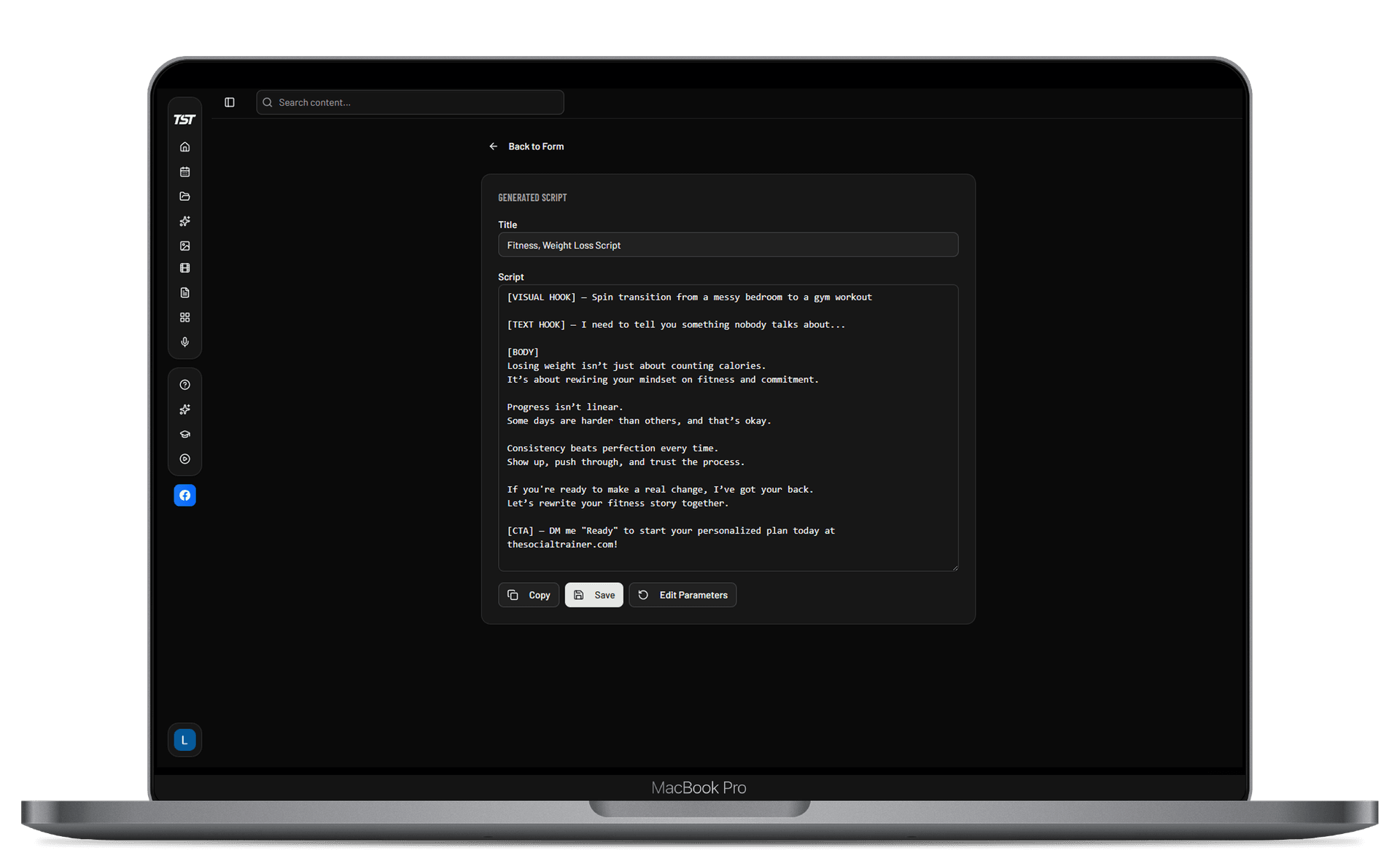Viewport: 1400px width, 866px height.
Task: Save the generated script
Action: coord(594,595)
